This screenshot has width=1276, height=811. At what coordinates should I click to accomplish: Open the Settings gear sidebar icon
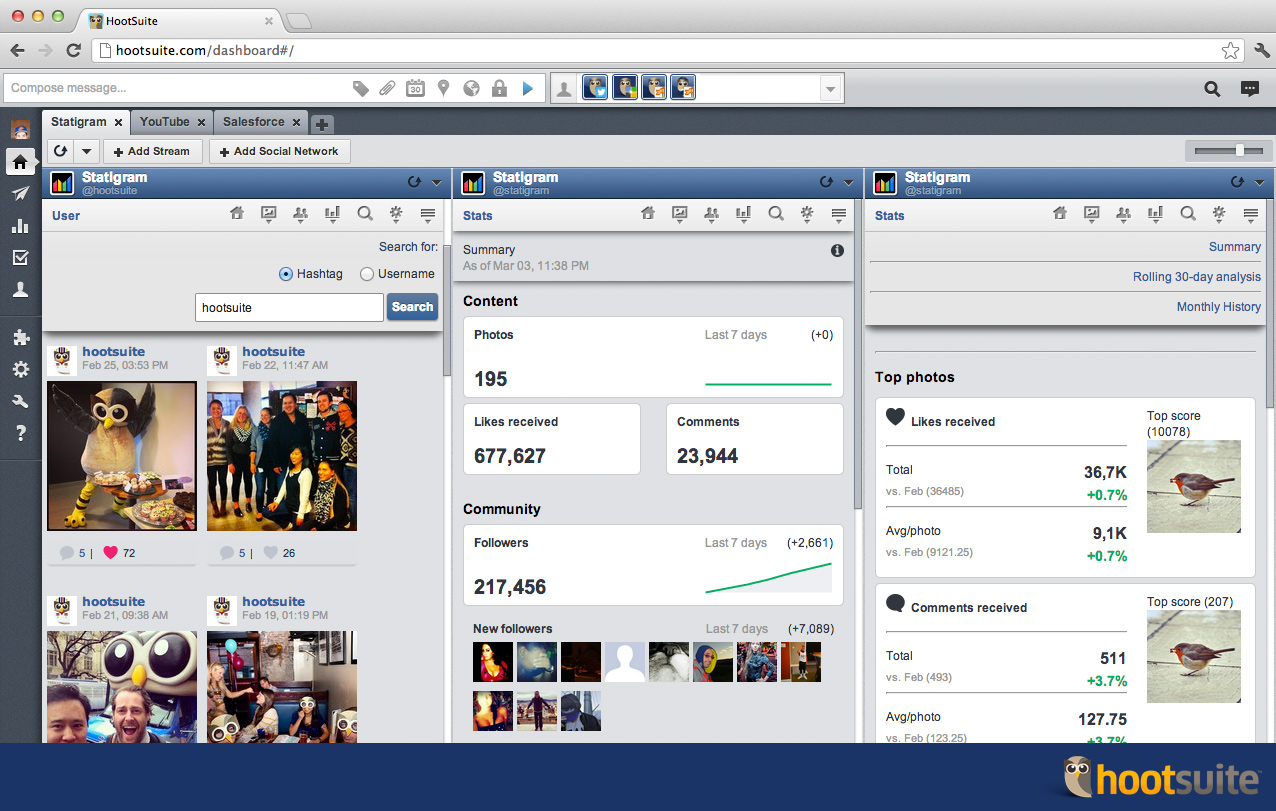click(x=20, y=369)
